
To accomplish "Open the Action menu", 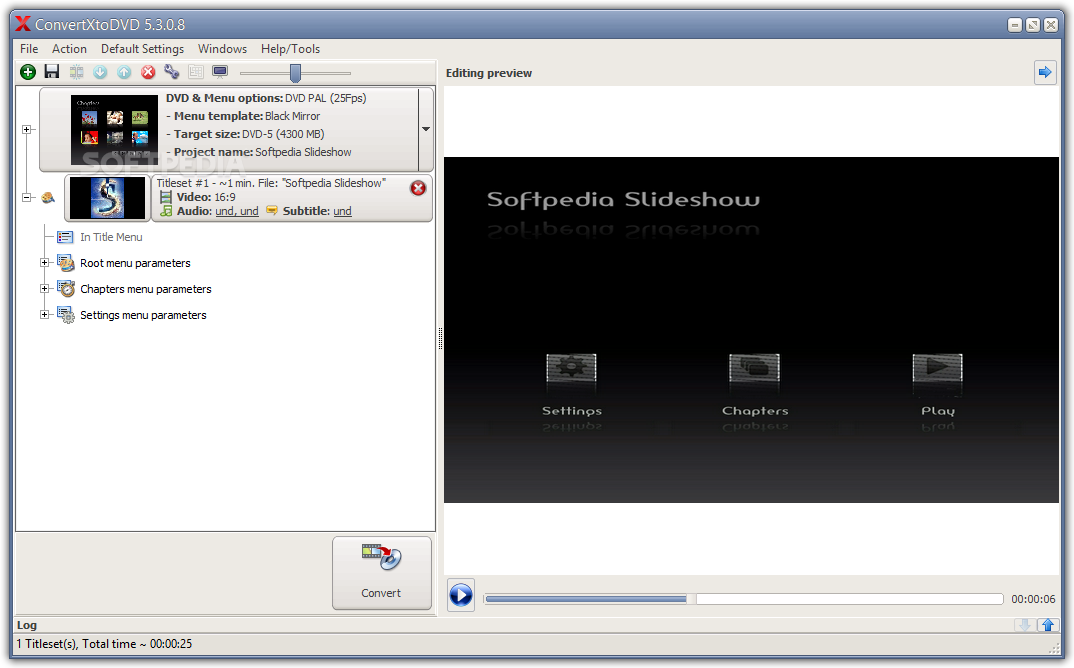I will click(69, 49).
